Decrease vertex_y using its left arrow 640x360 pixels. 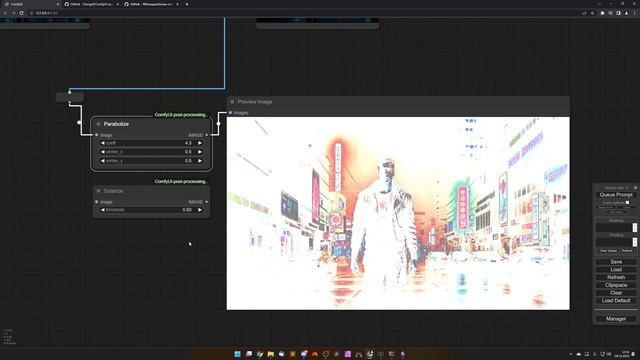(x=102, y=161)
